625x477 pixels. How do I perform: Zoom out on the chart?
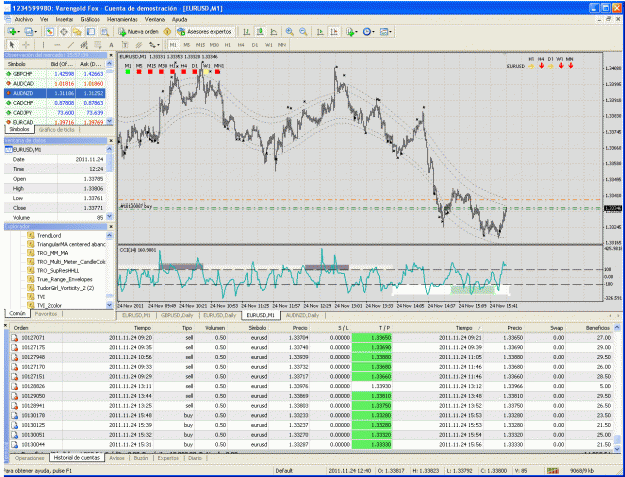[x=303, y=32]
